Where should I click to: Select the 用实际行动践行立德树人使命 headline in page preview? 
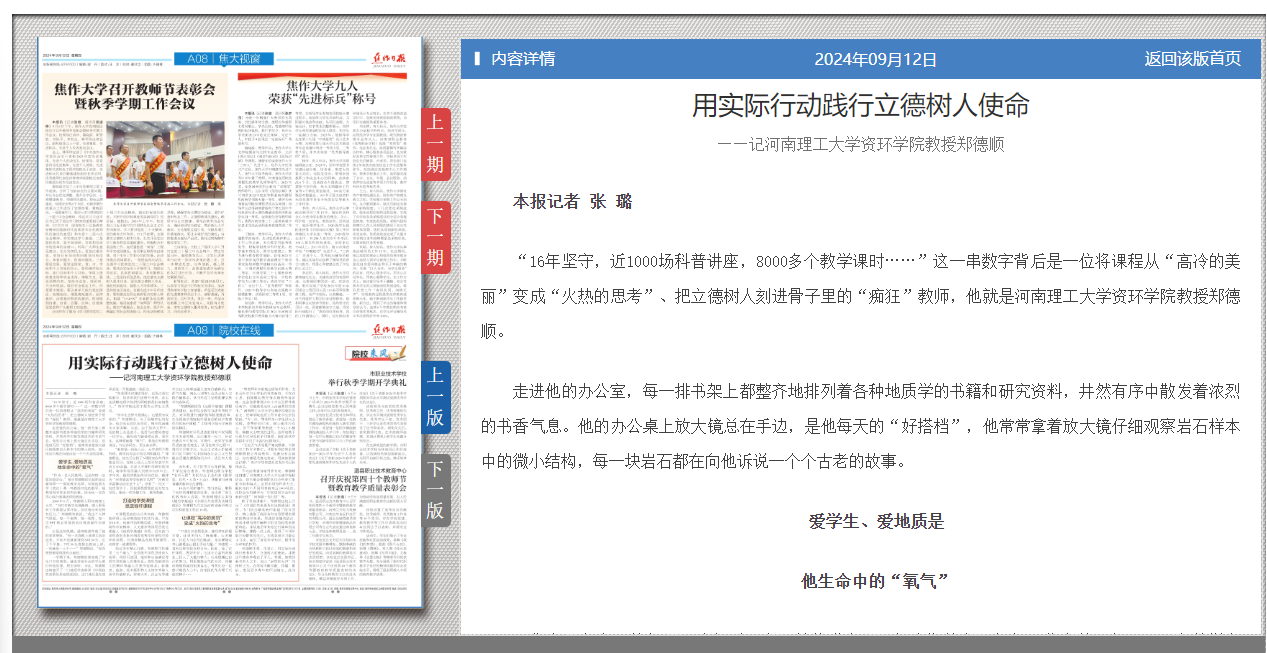(x=170, y=361)
